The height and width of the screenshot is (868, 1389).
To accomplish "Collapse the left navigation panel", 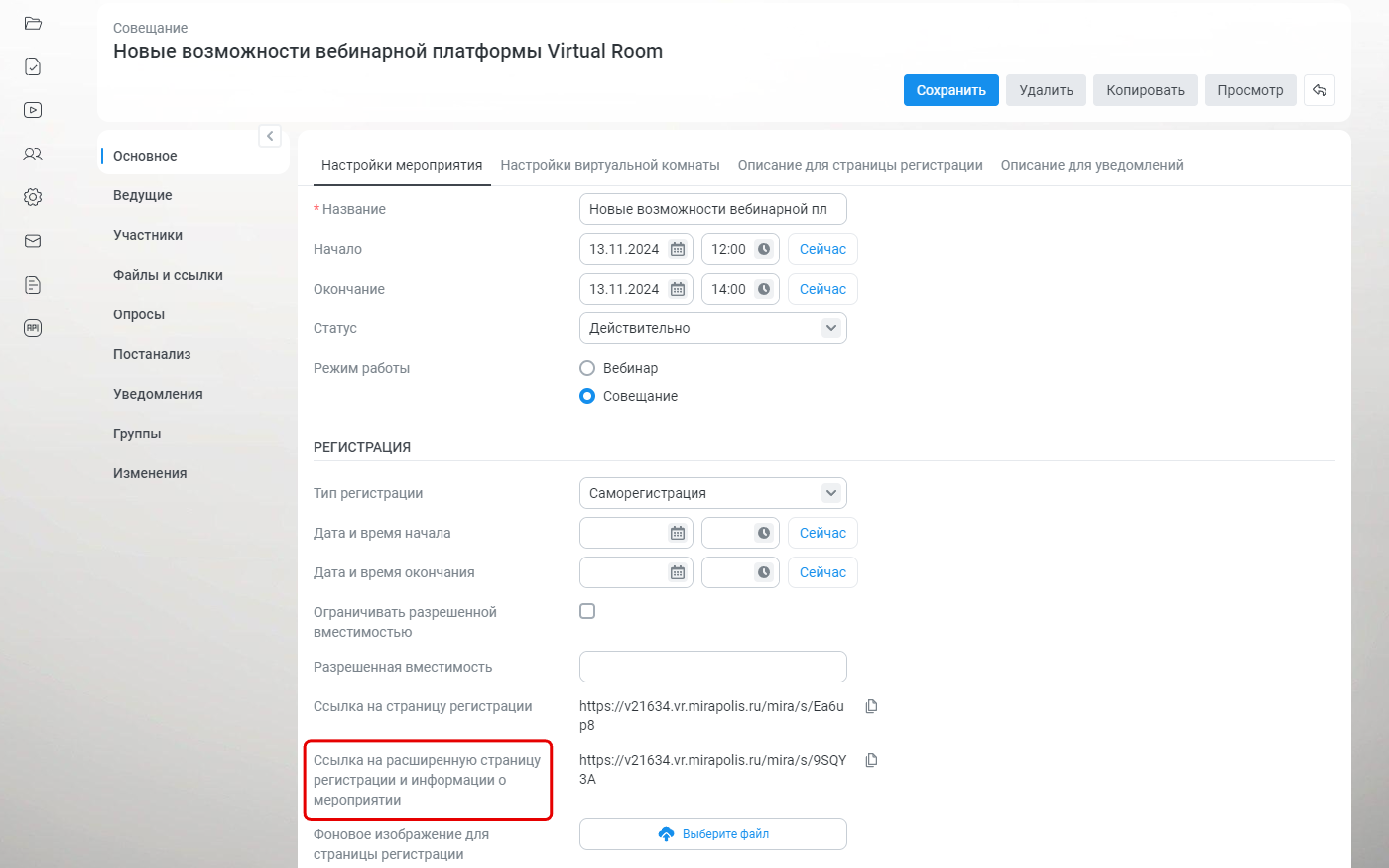I will (x=270, y=136).
